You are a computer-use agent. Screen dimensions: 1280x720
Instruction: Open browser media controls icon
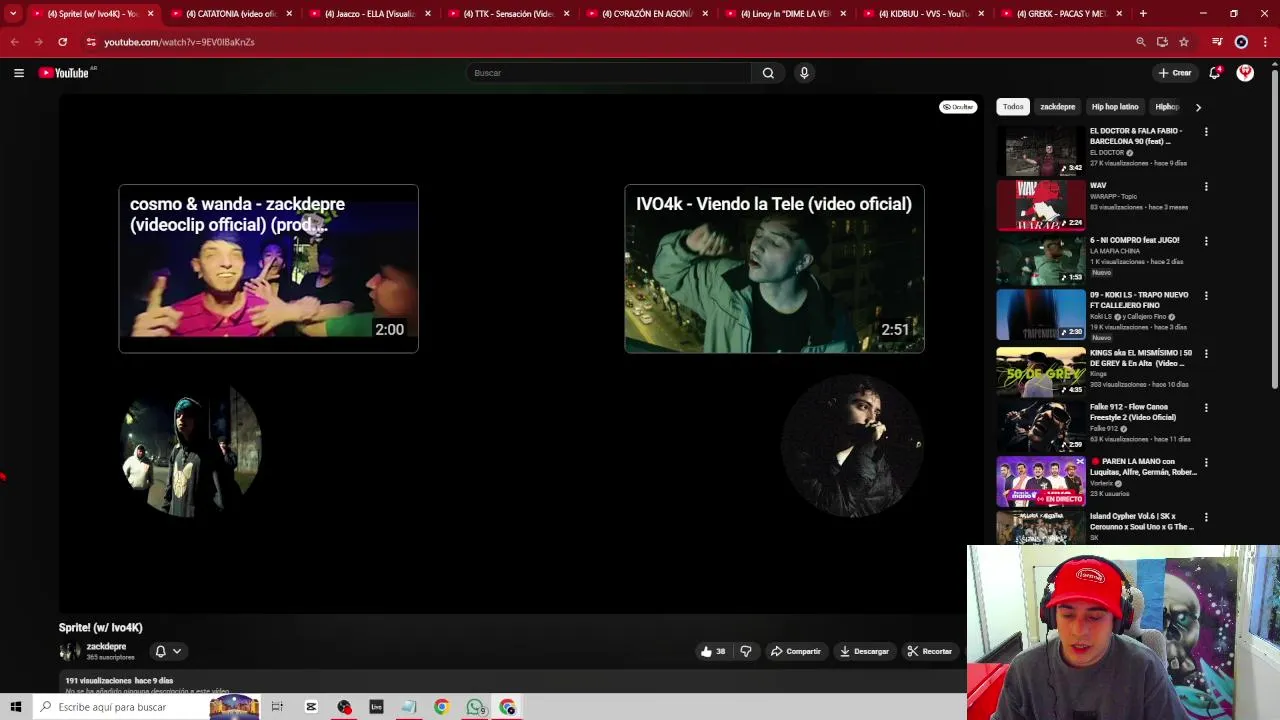[1217, 42]
